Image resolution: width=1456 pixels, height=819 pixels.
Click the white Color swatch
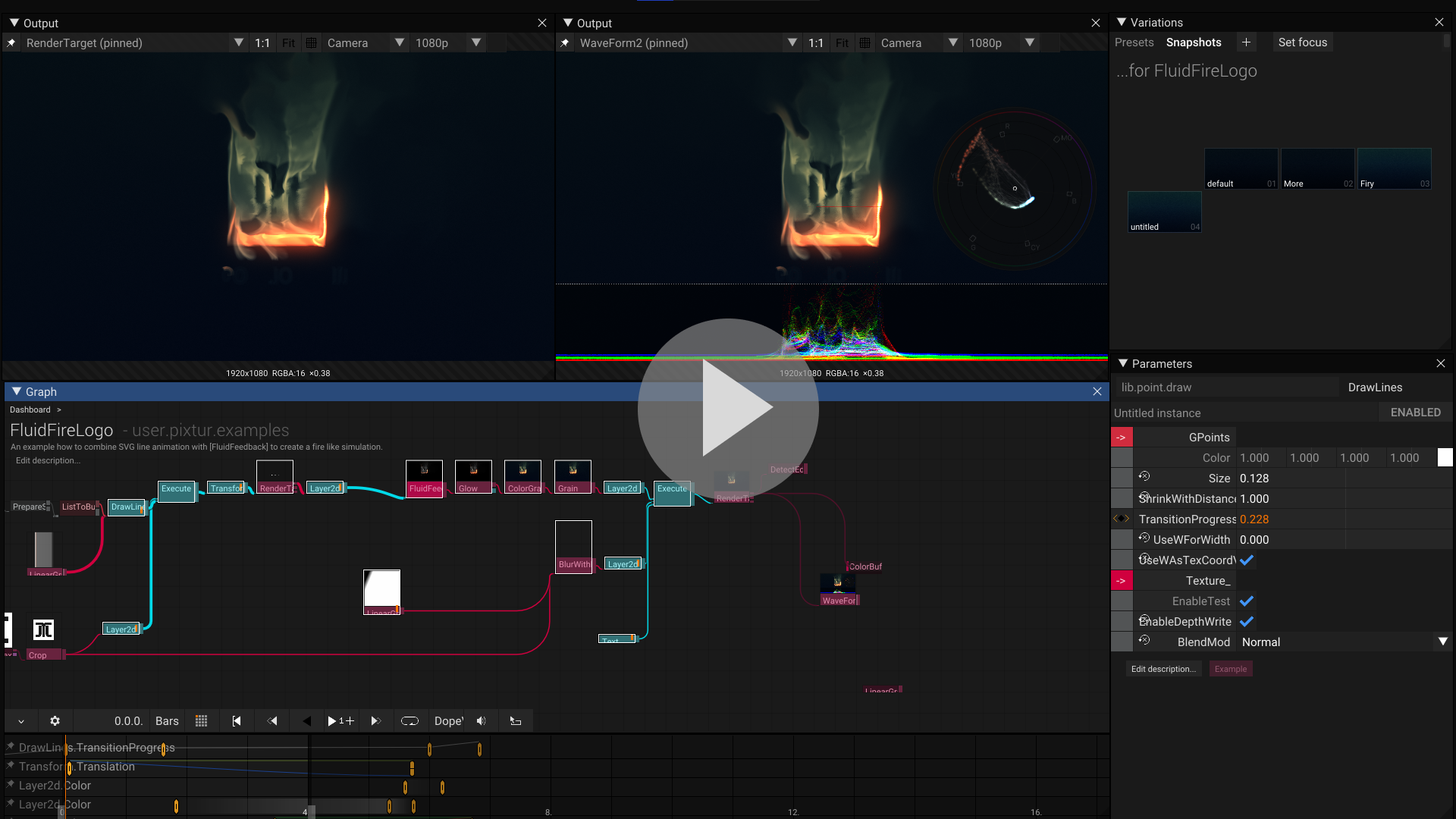click(1445, 458)
